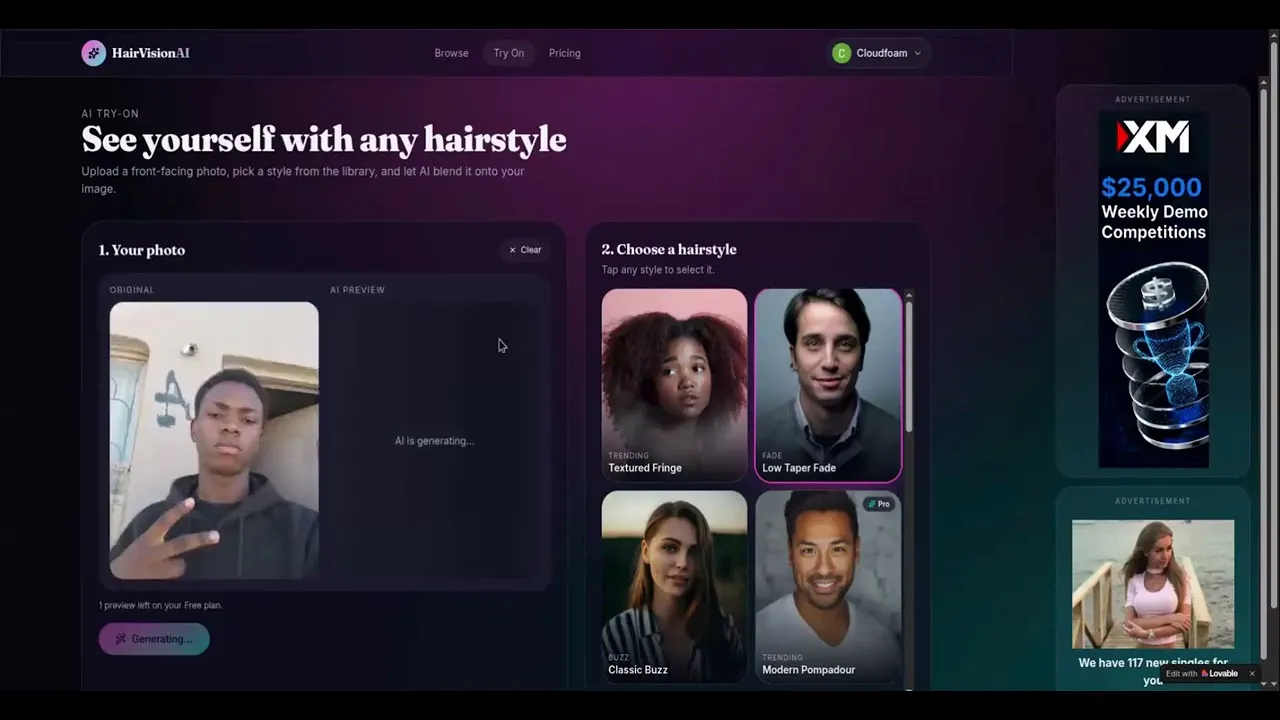Image resolution: width=1280 pixels, height=720 pixels.
Task: Open the Edit with Lovable link
Action: pyautogui.click(x=1202, y=674)
